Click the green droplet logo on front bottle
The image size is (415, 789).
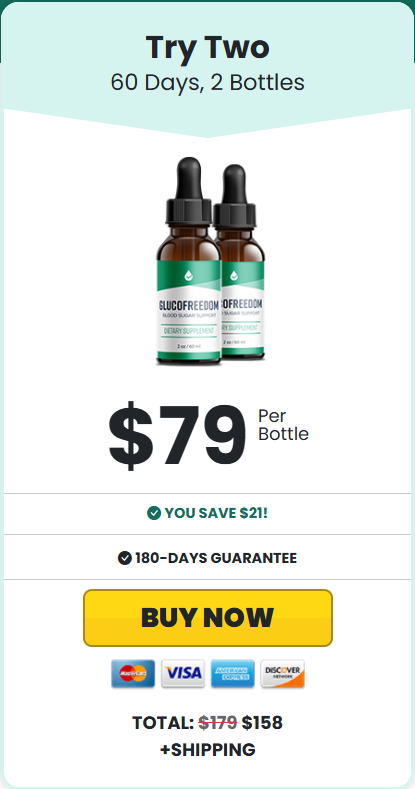pos(189,275)
